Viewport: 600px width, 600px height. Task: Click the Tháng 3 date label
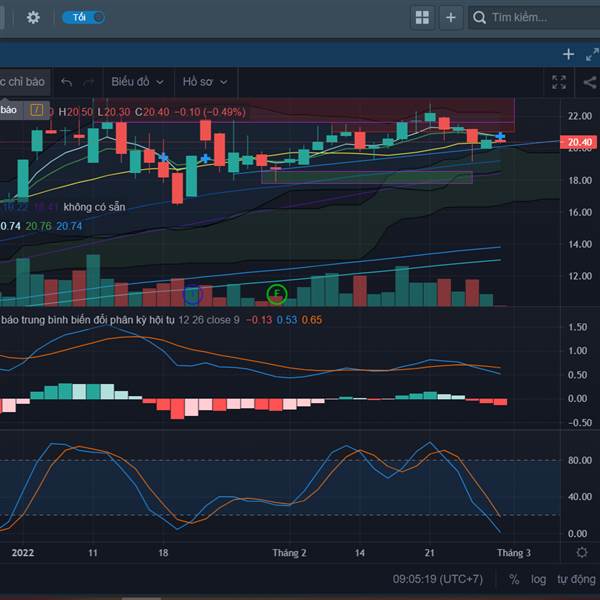click(514, 553)
